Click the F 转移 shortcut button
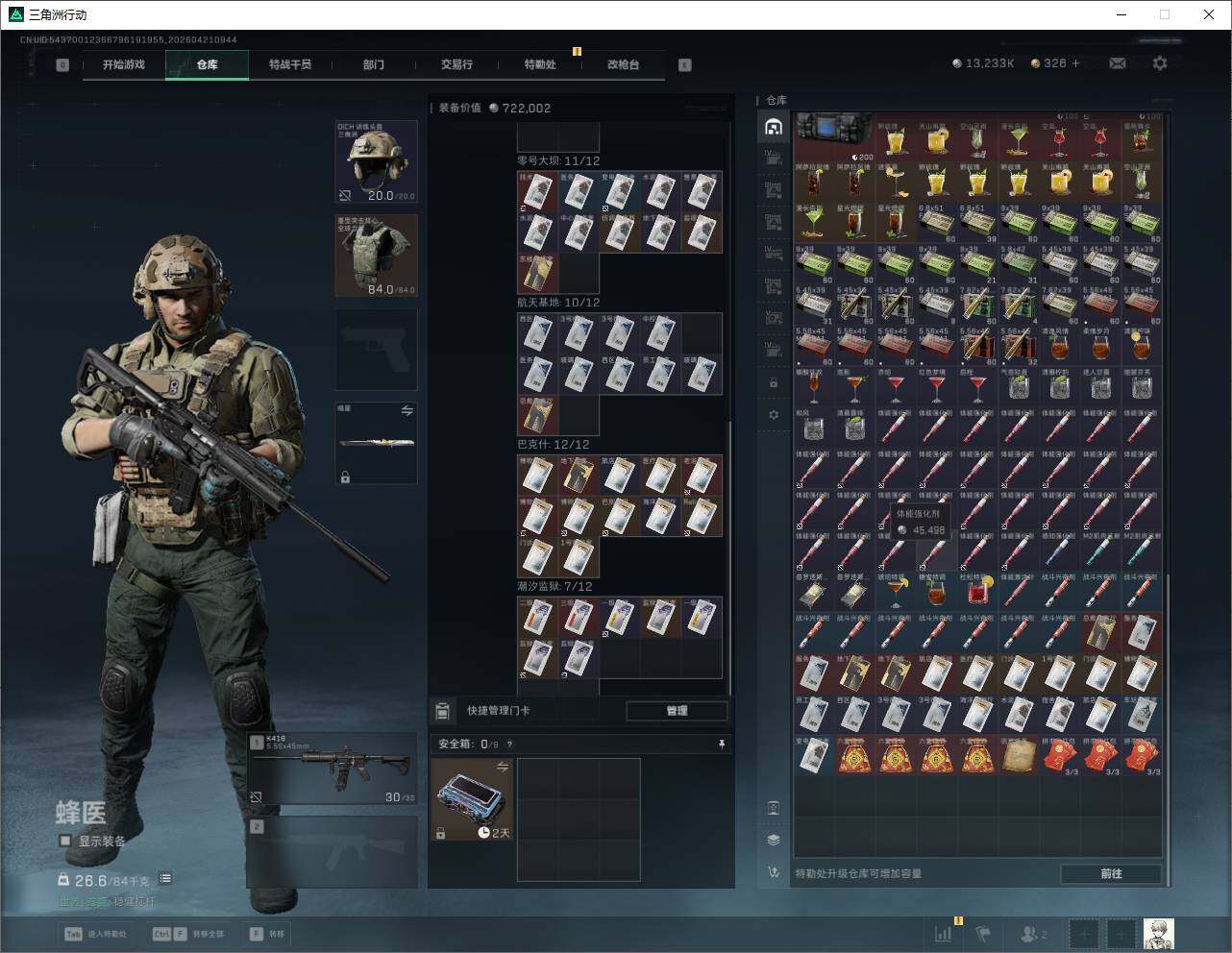The height and width of the screenshot is (953, 1232). tap(267, 934)
